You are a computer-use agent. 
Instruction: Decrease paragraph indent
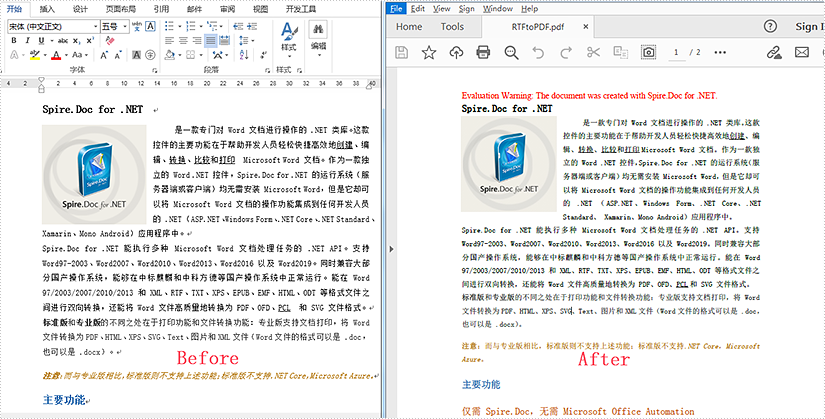click(238, 26)
